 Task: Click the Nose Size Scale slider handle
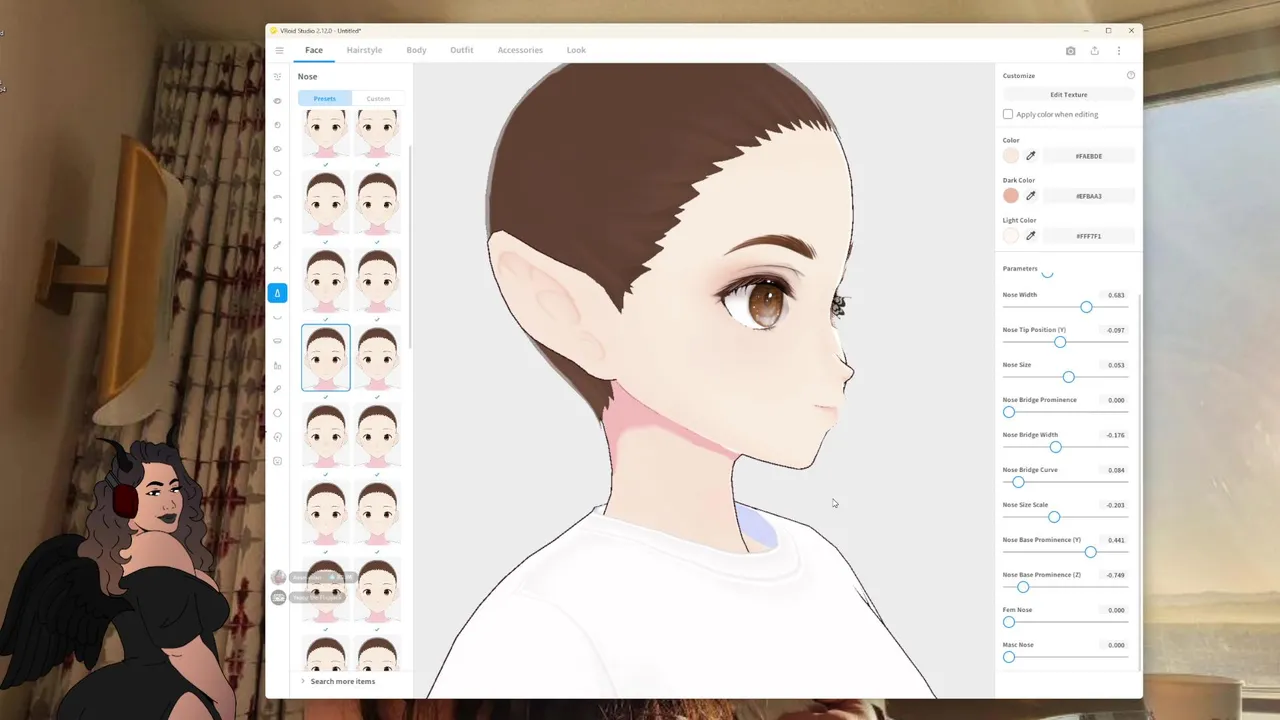click(1054, 517)
